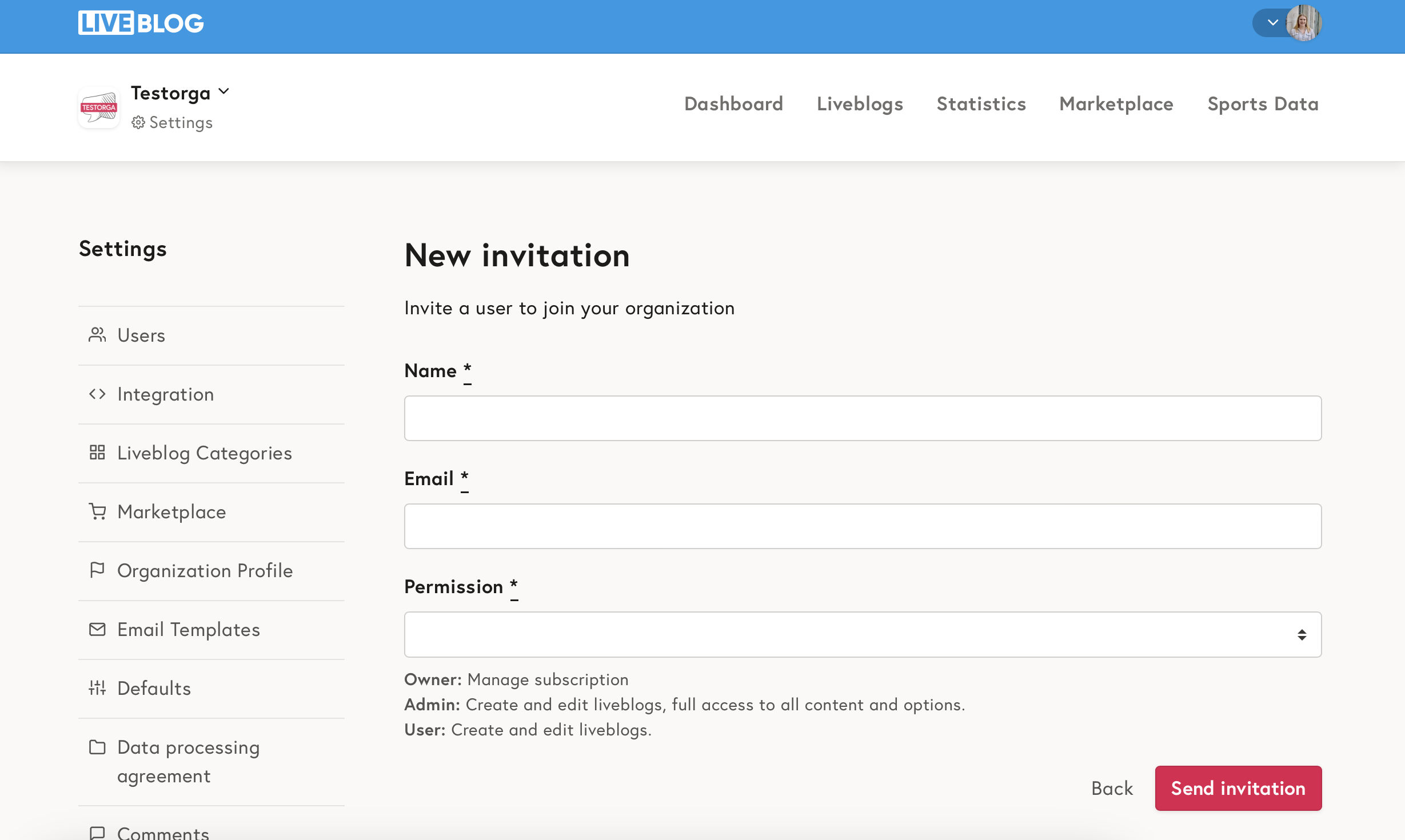This screenshot has width=1405, height=840.
Task: Click the Integration code brackets icon
Action: point(97,394)
